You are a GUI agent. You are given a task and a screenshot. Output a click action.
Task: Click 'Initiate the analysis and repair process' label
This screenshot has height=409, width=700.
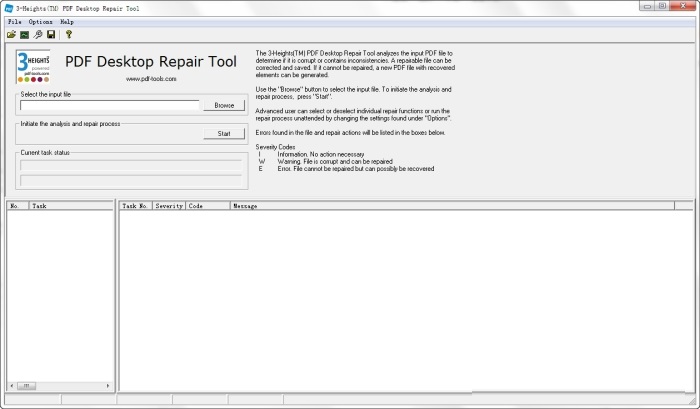(x=70, y=124)
